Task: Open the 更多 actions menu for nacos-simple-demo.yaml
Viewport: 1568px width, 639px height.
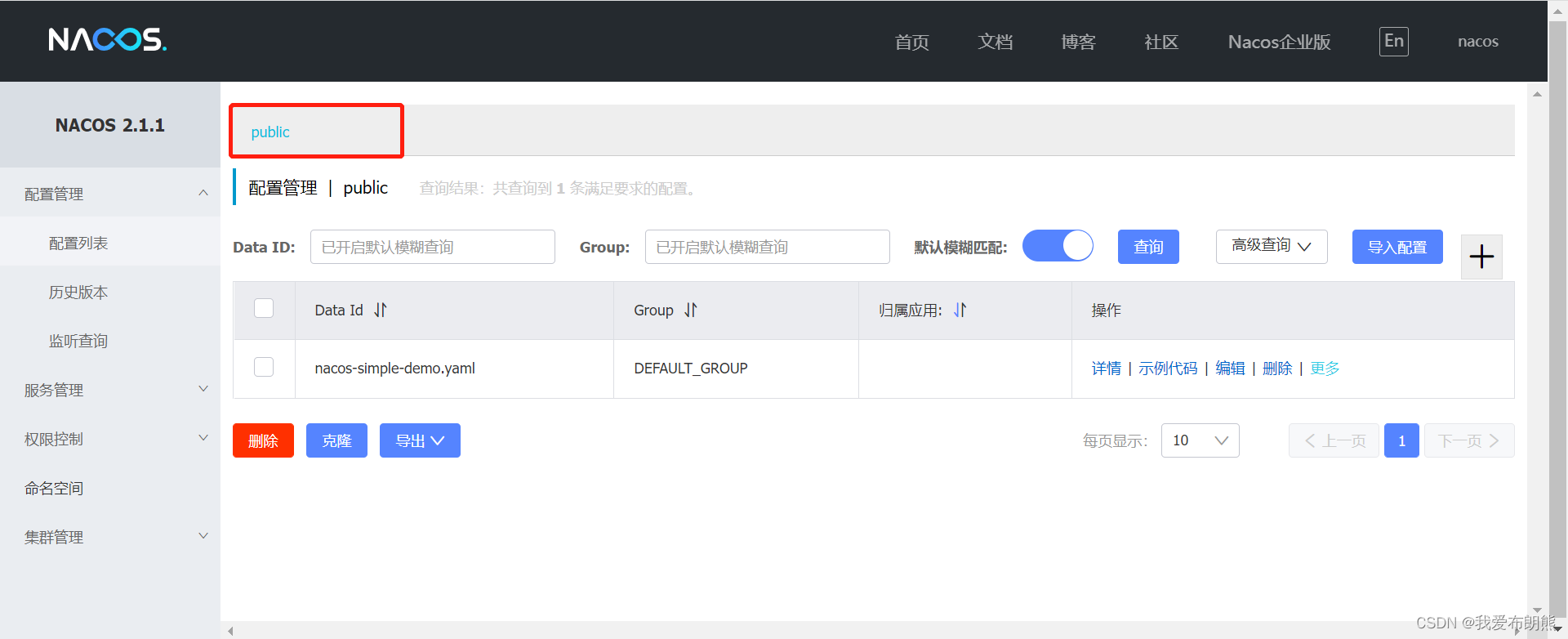Action: pyautogui.click(x=1325, y=369)
